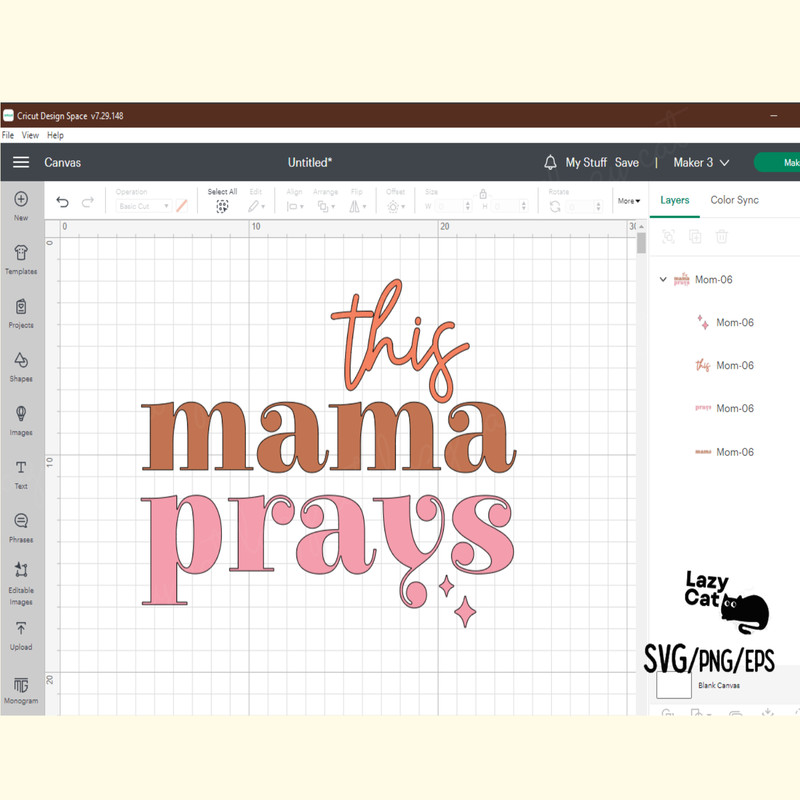Viewport: 800px width, 800px height.
Task: Open the Maker 3 machine dropdown
Action: point(699,162)
